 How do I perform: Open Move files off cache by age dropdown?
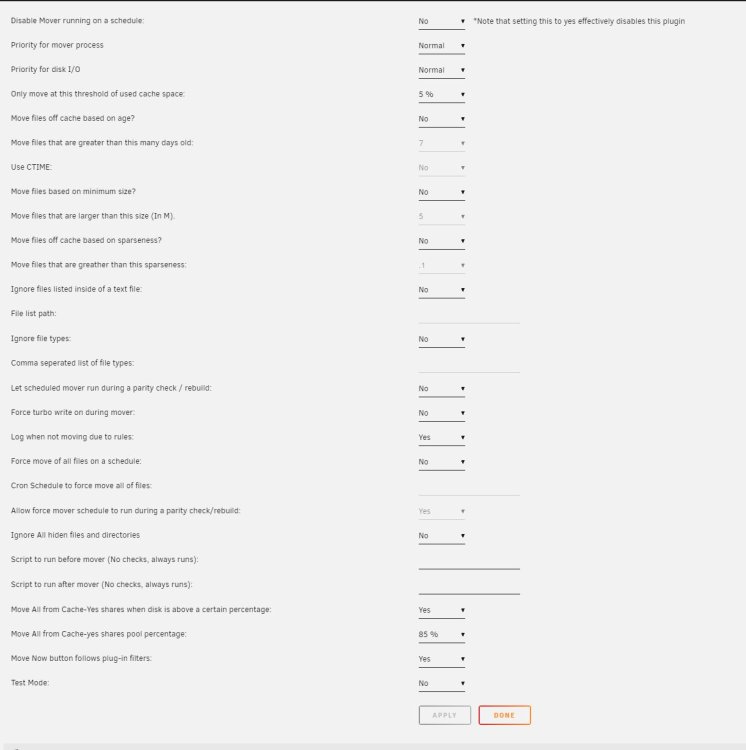click(441, 119)
